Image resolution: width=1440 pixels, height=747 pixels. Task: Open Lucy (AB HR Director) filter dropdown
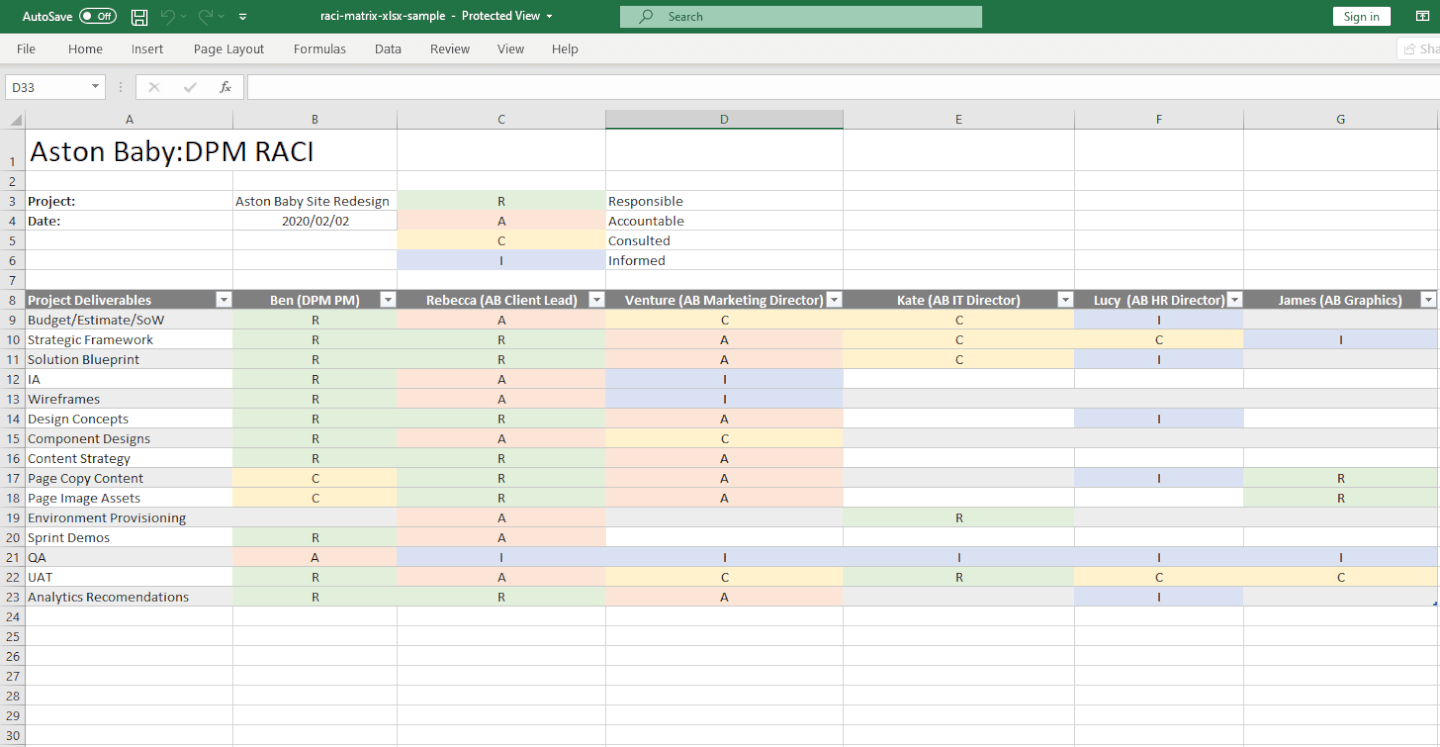click(x=1235, y=300)
